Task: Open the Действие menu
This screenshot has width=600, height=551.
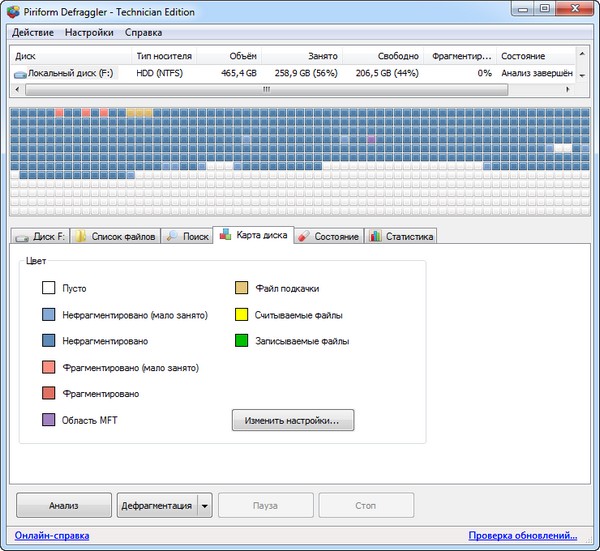Action: 32,32
